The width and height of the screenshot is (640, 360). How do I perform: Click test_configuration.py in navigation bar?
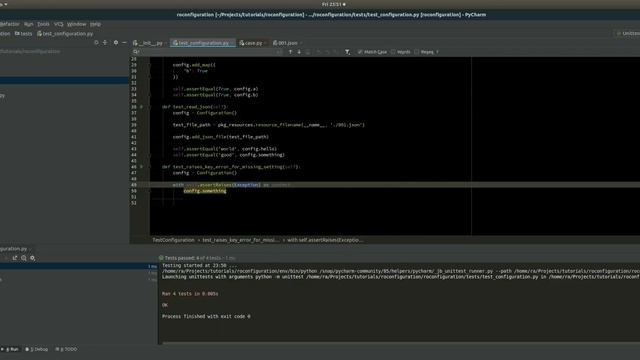click(x=65, y=33)
